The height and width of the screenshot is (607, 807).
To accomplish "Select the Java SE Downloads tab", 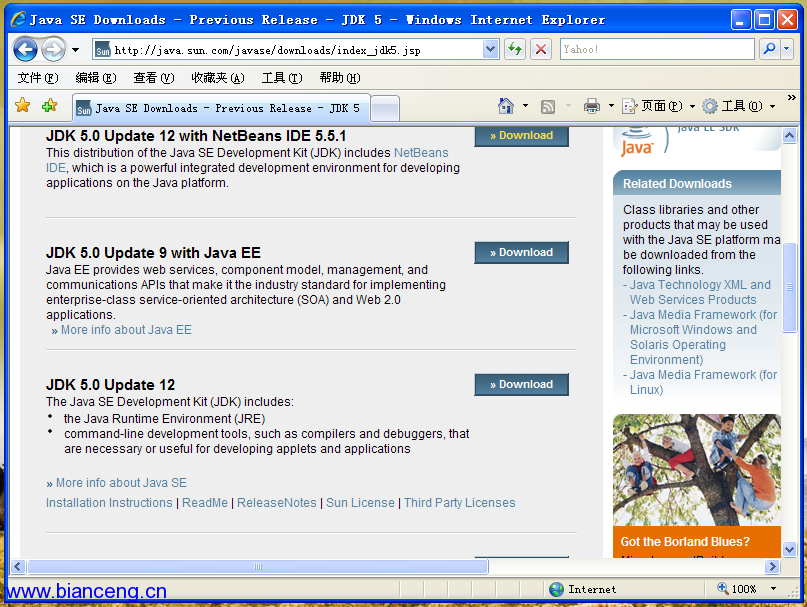I will [221, 108].
